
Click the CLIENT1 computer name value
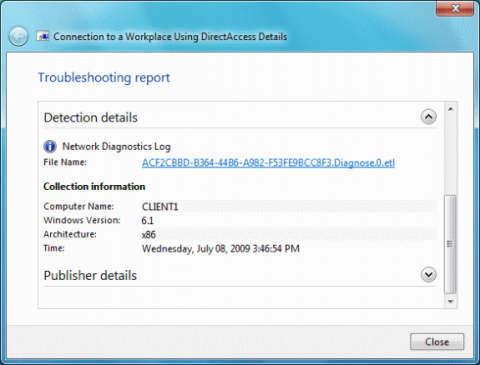click(160, 207)
